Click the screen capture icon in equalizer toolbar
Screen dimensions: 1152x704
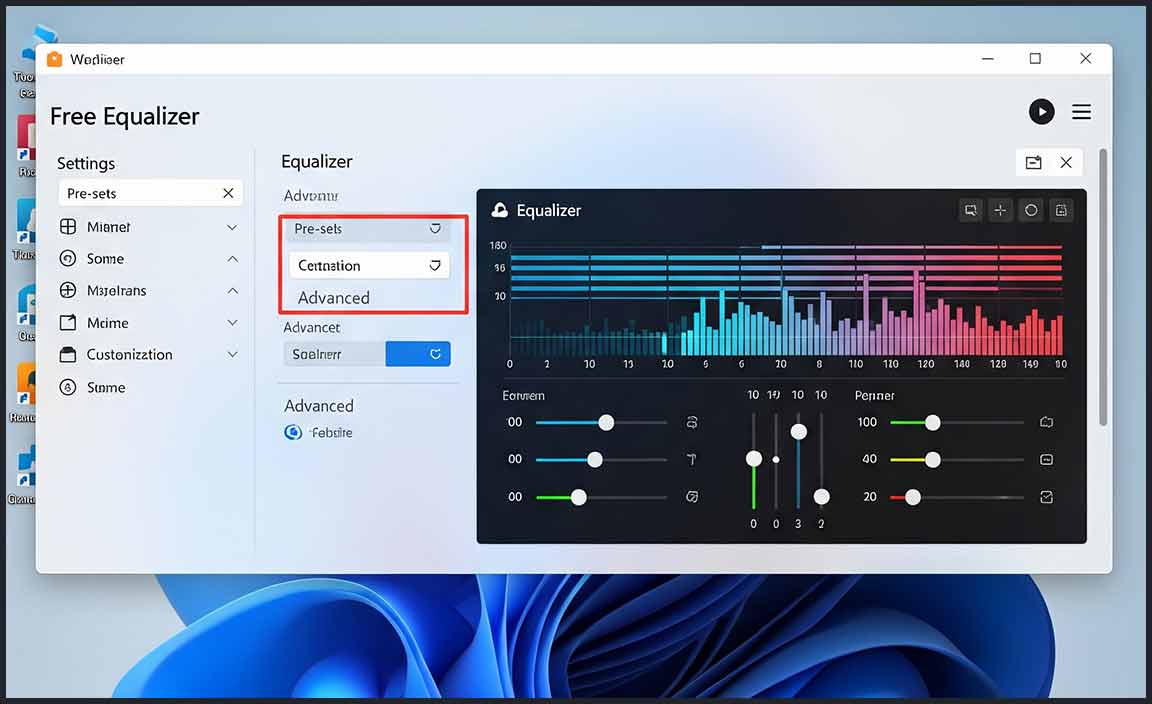pos(971,210)
